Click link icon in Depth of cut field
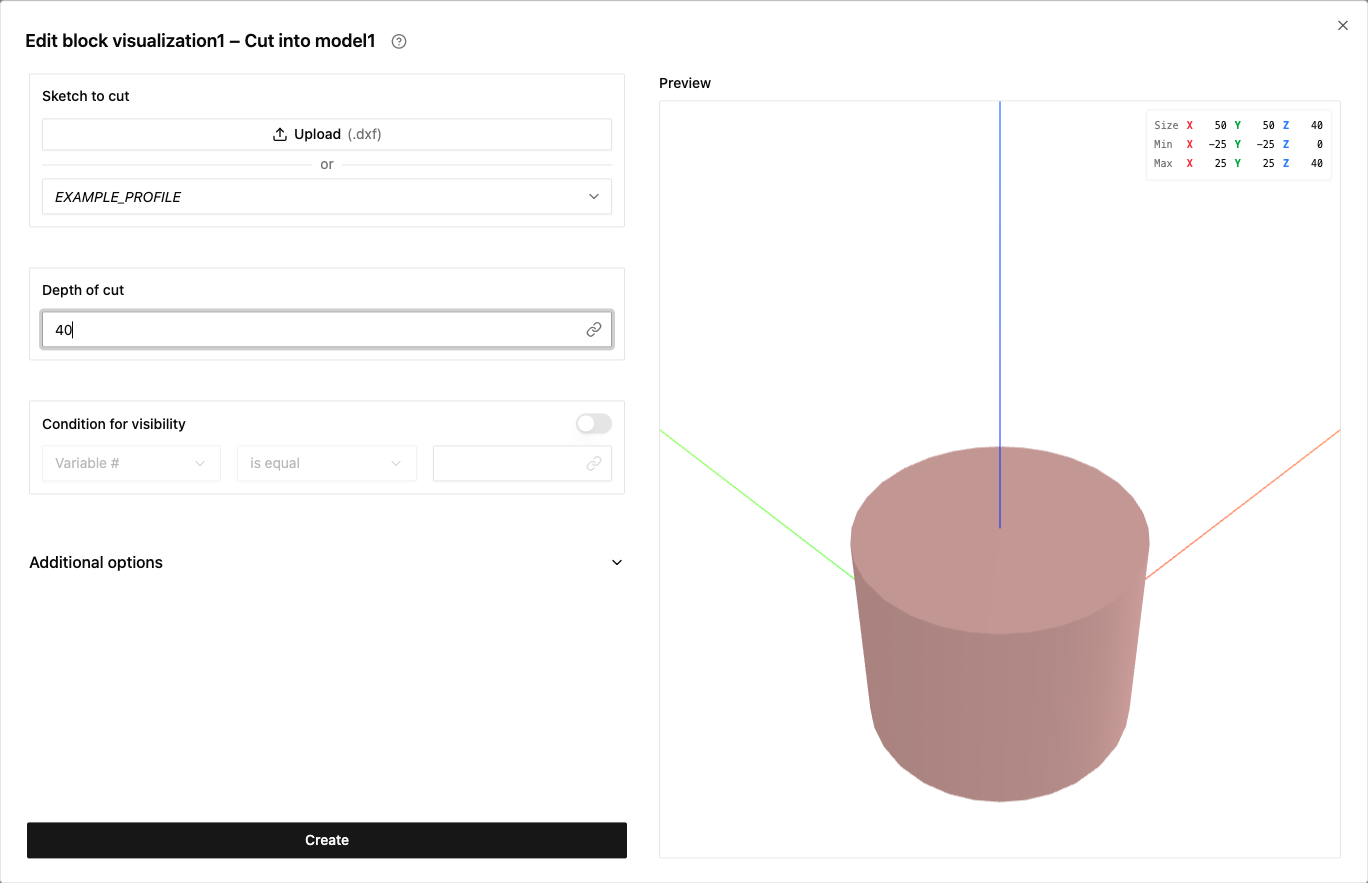 click(x=594, y=329)
